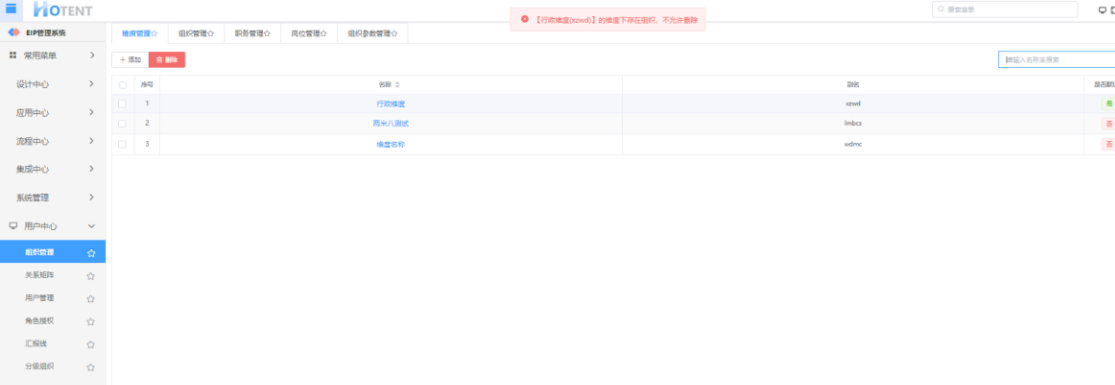Click star icon next to 关系矩阵
This screenshot has height=385, width=1115.
(x=90, y=275)
